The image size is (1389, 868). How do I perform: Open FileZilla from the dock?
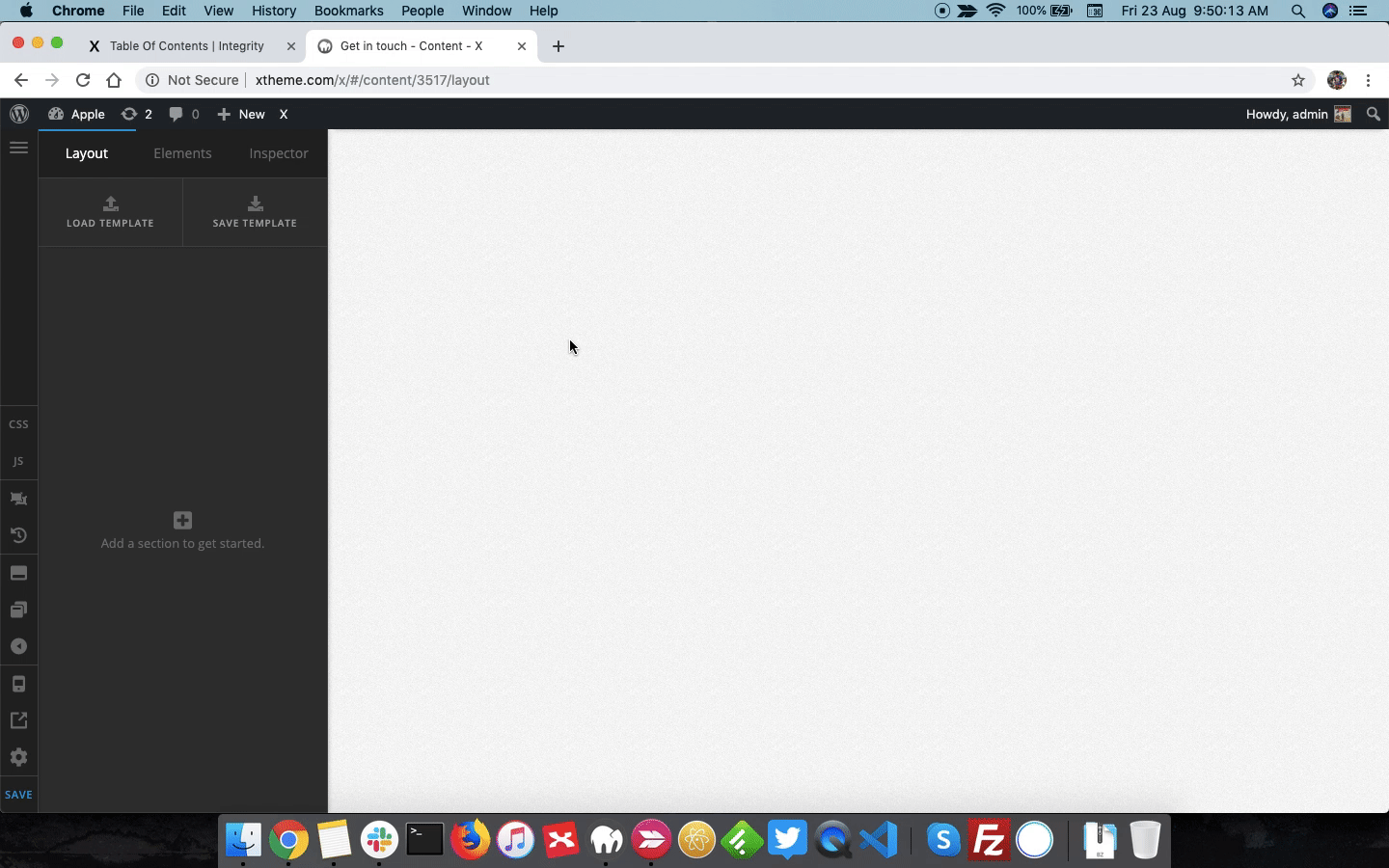pyautogui.click(x=989, y=840)
